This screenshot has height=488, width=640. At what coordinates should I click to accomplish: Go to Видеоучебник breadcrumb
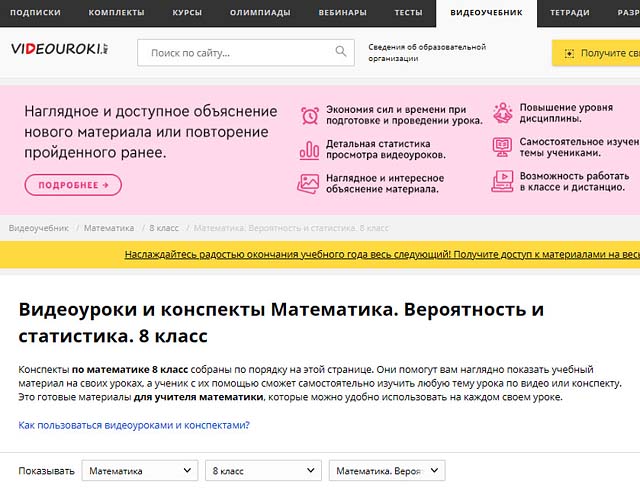coord(39,228)
